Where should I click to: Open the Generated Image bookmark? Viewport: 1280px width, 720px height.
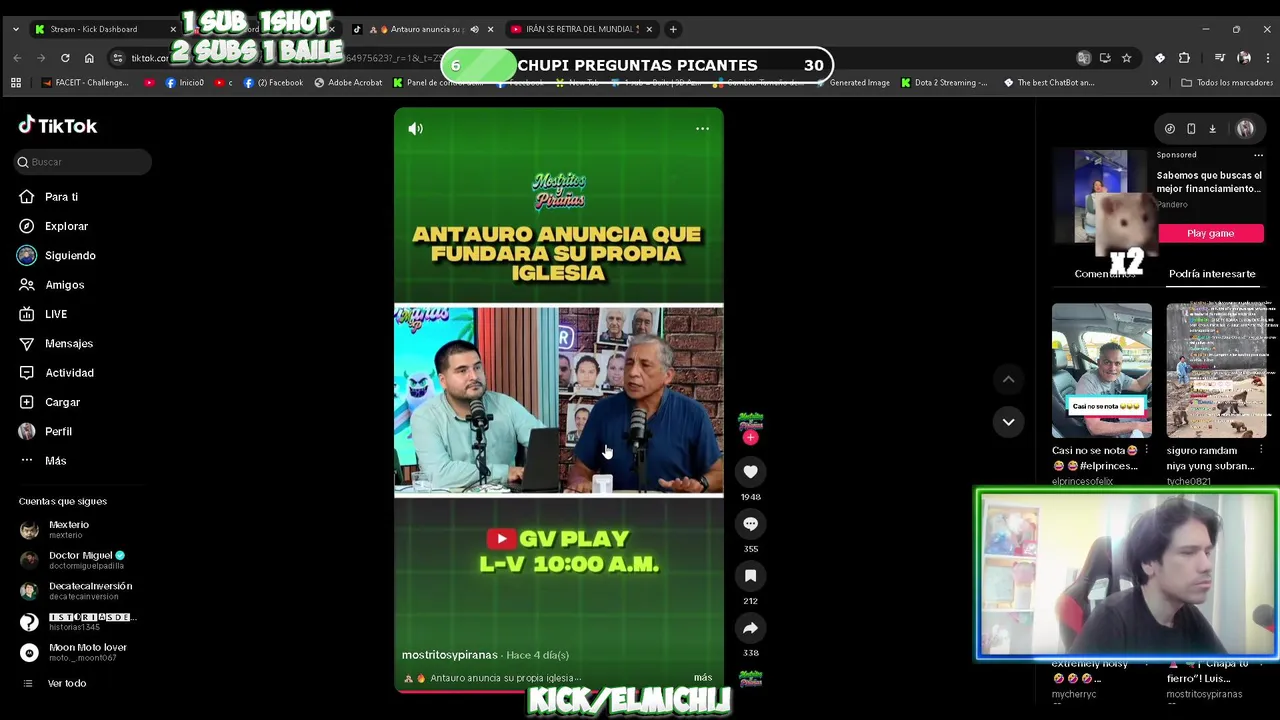(852, 83)
